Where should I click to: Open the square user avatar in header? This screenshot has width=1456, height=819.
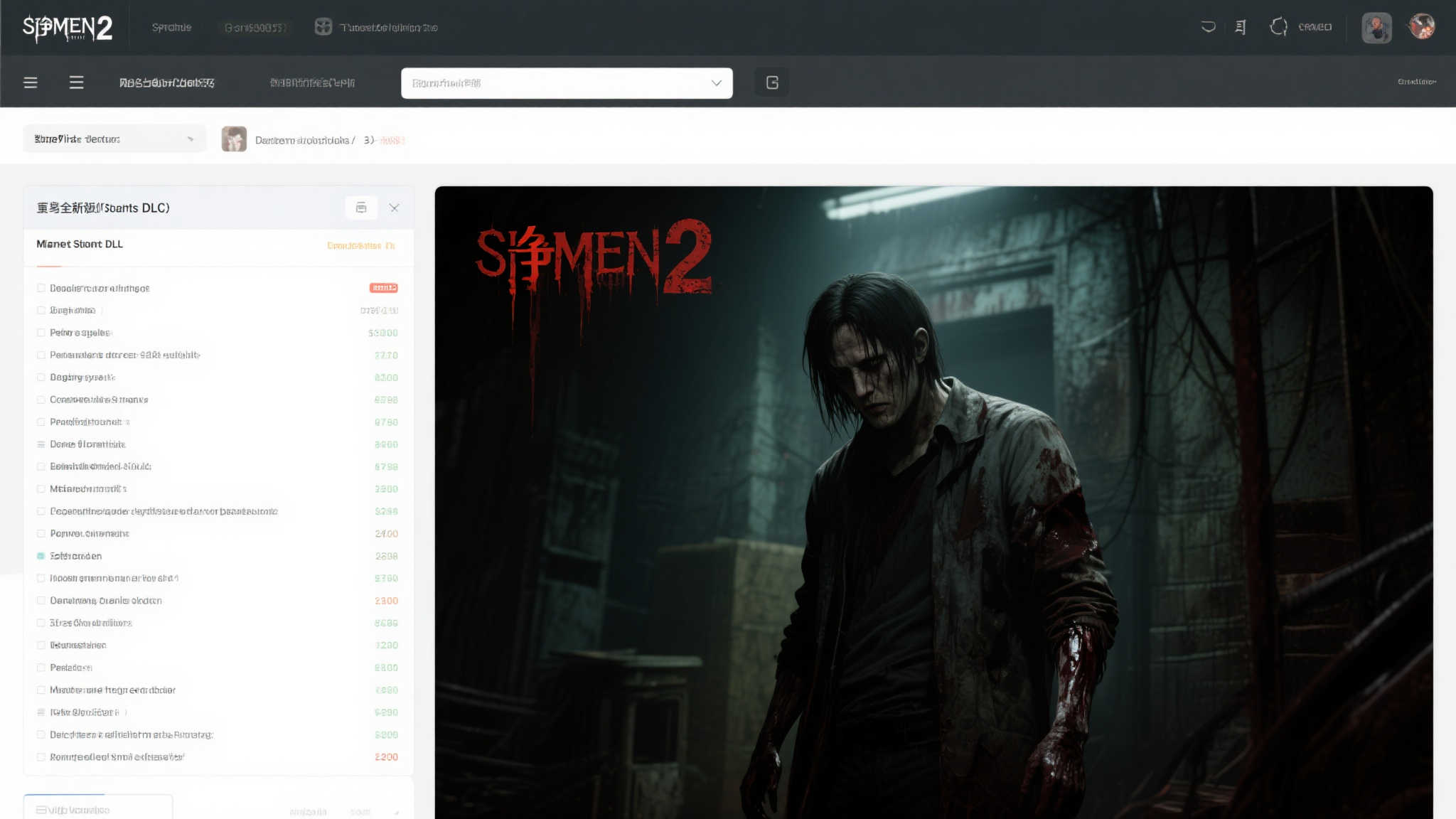click(x=1376, y=28)
